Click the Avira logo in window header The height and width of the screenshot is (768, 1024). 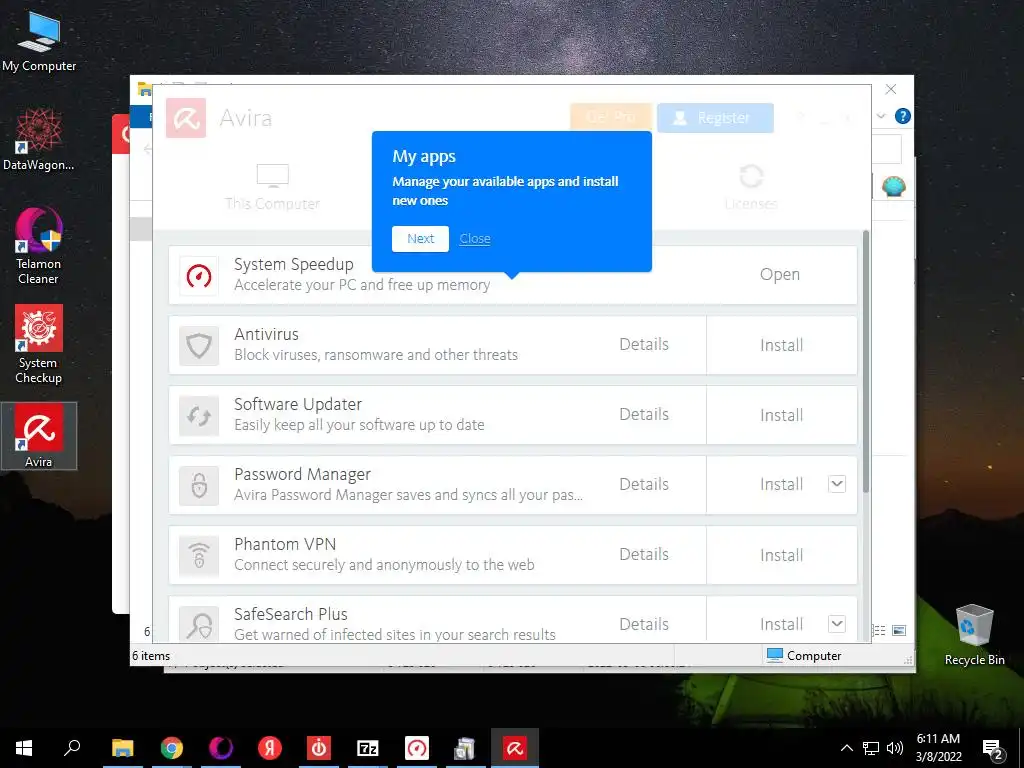186,118
